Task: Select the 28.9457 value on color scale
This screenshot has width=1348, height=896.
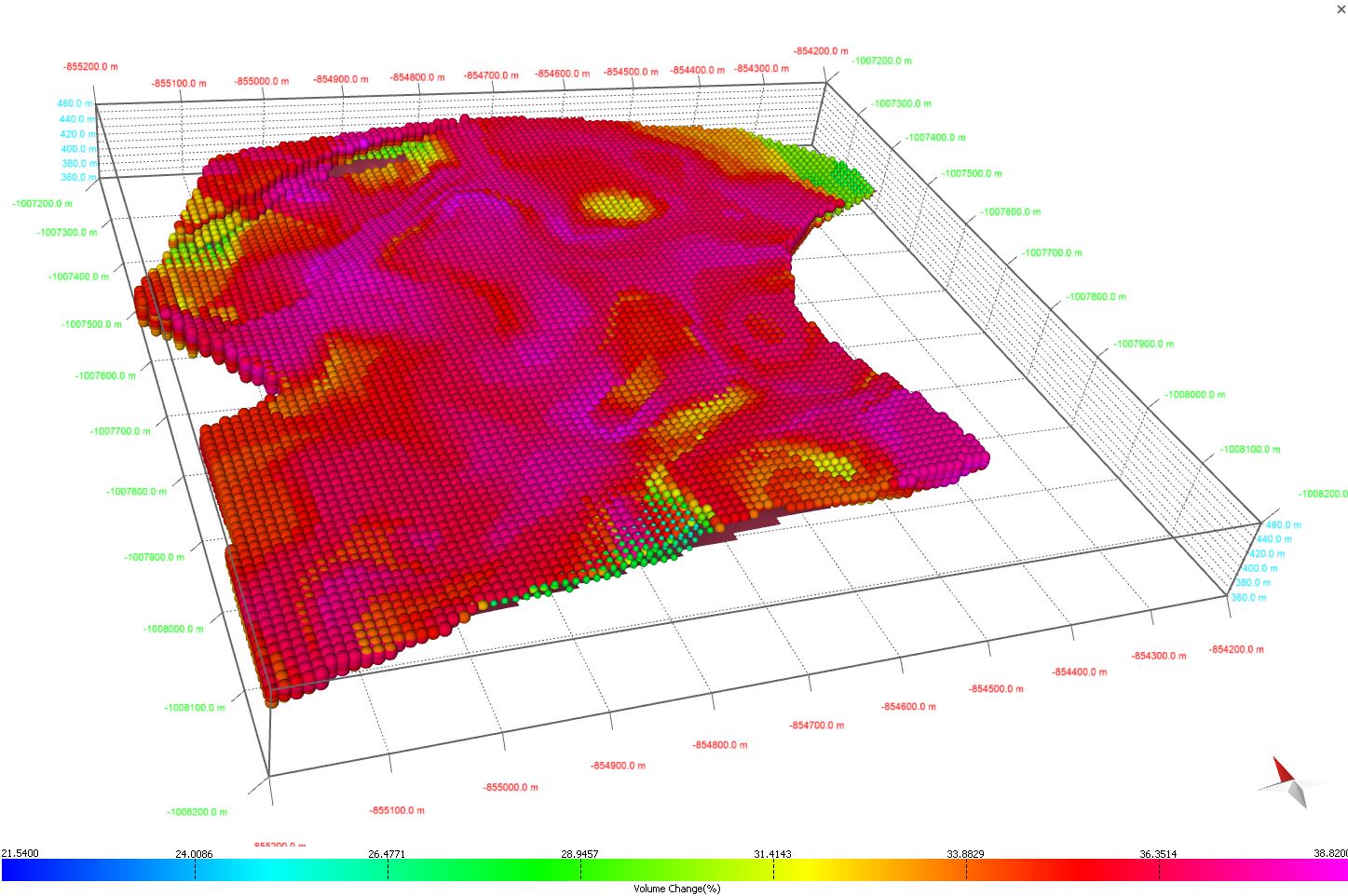Action: pos(579,853)
